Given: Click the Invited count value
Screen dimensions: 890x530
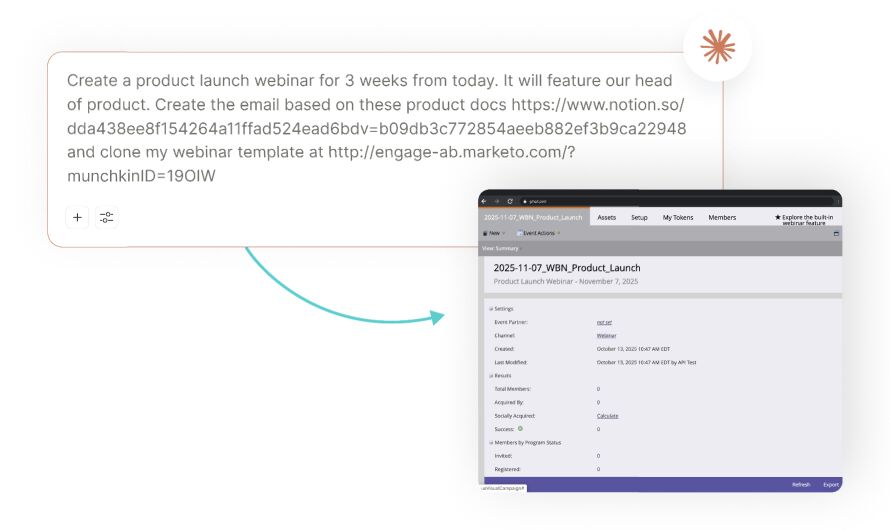Looking at the screenshot, I should pos(598,456).
